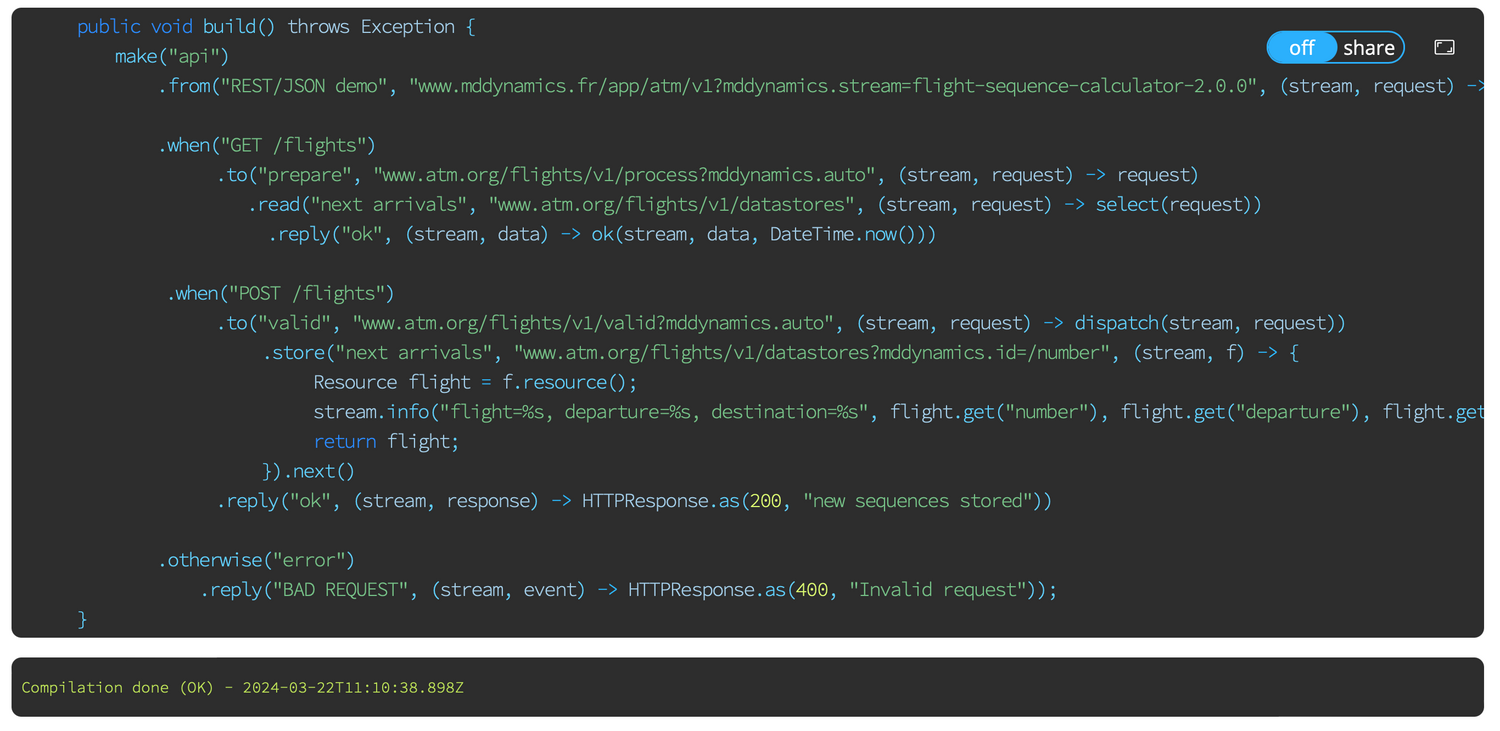
Task: Click the .otherwise("error") method call
Action: point(256,560)
